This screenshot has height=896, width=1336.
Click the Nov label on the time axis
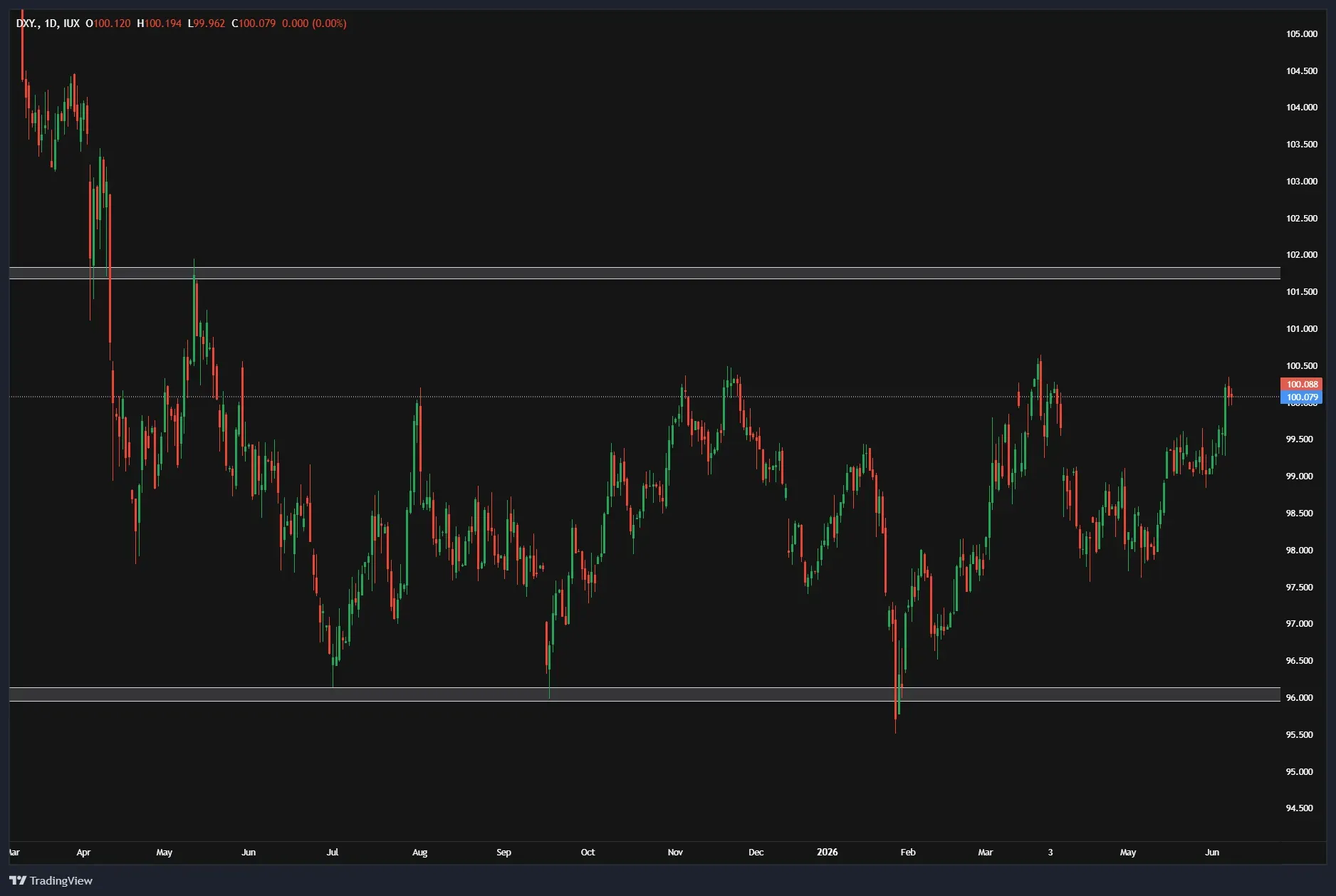pos(675,853)
